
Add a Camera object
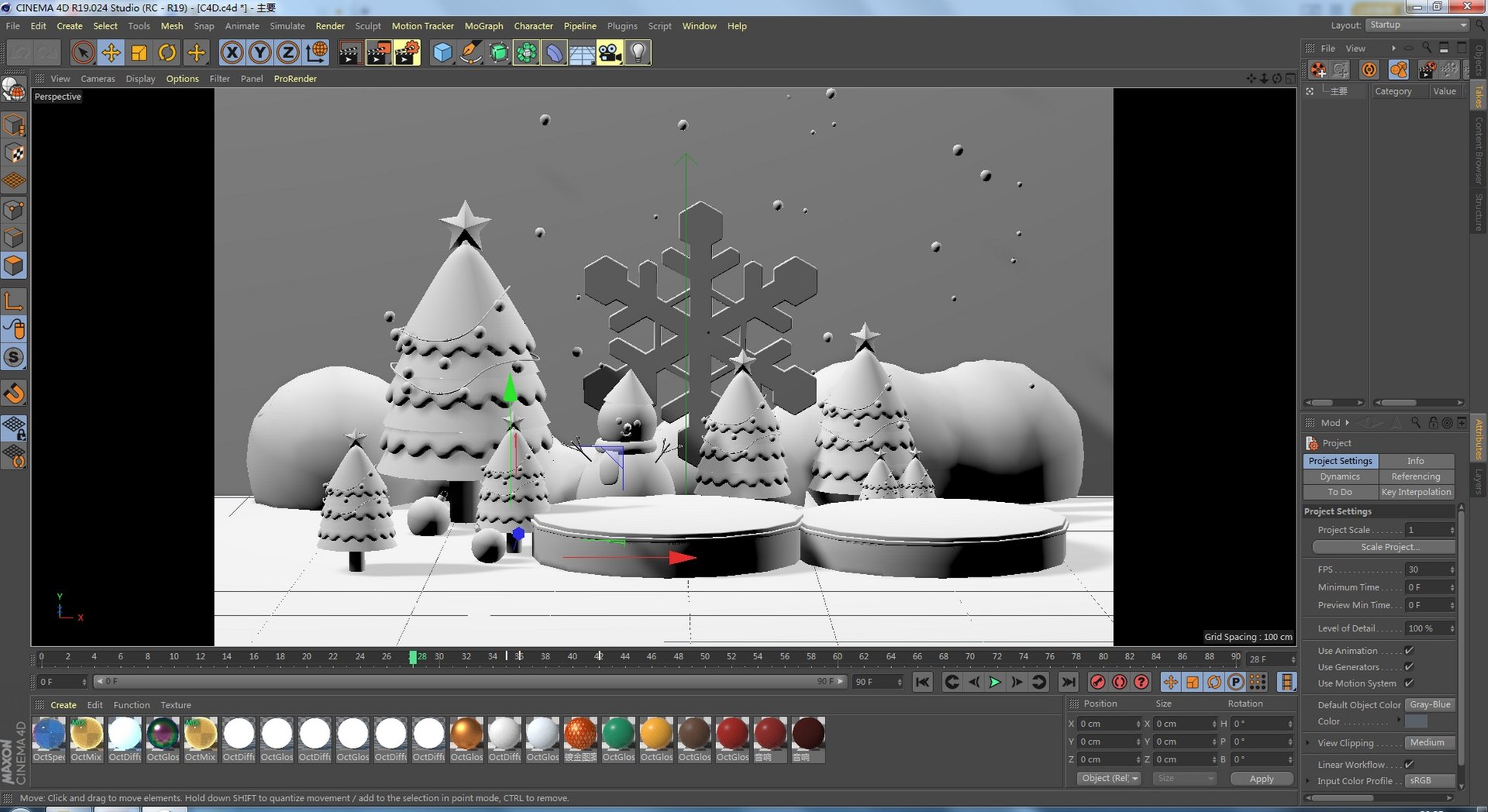pos(610,53)
